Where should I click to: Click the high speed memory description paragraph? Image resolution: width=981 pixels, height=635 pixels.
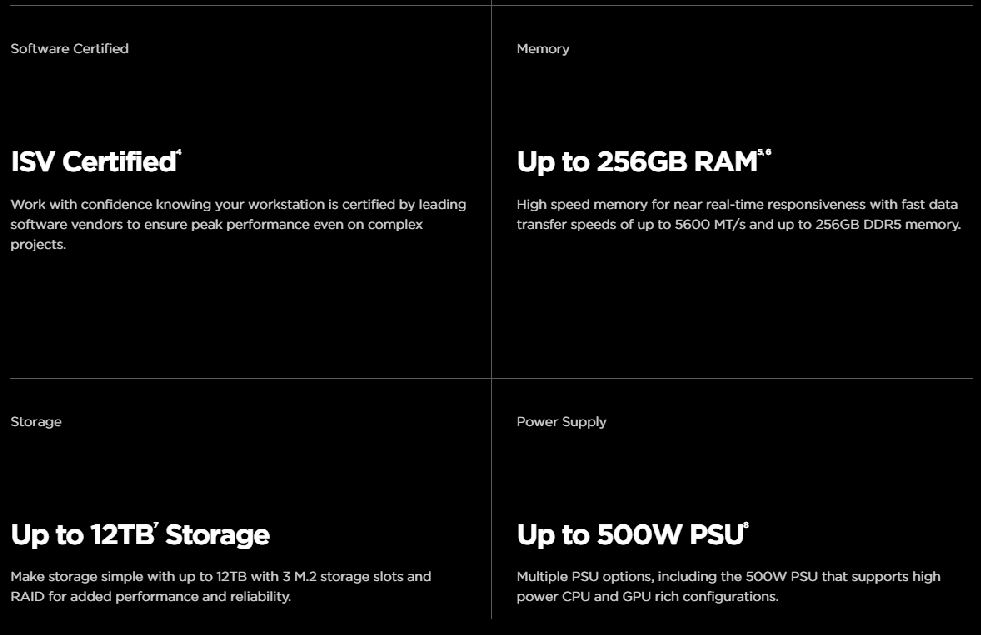[738, 214]
